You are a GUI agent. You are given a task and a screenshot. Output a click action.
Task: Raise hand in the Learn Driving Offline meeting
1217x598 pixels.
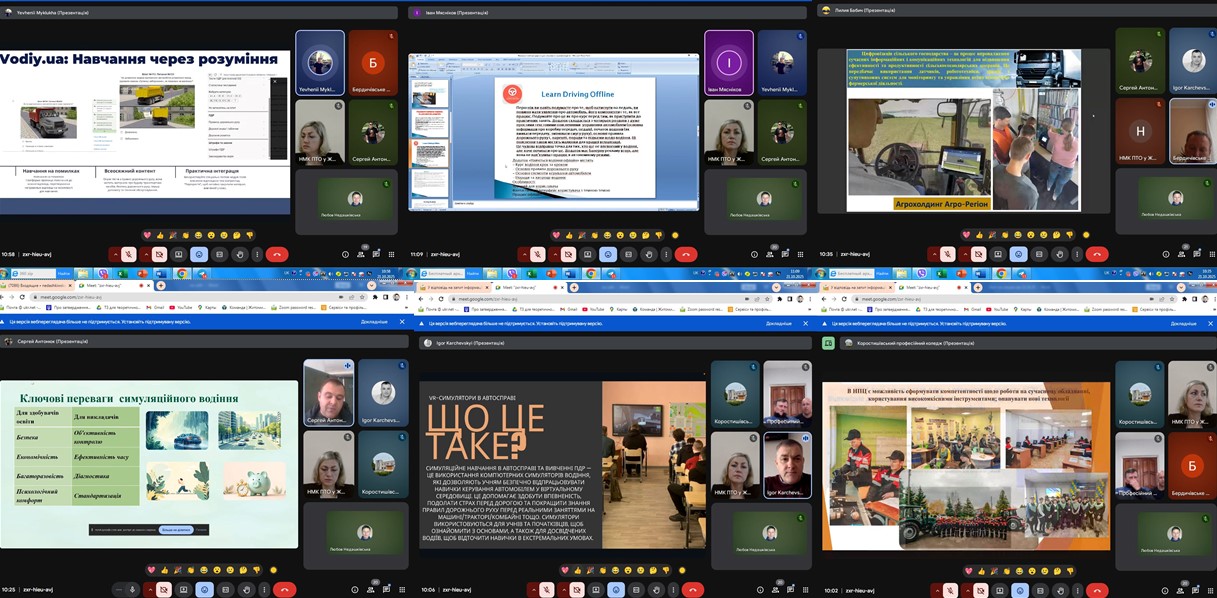coord(648,254)
